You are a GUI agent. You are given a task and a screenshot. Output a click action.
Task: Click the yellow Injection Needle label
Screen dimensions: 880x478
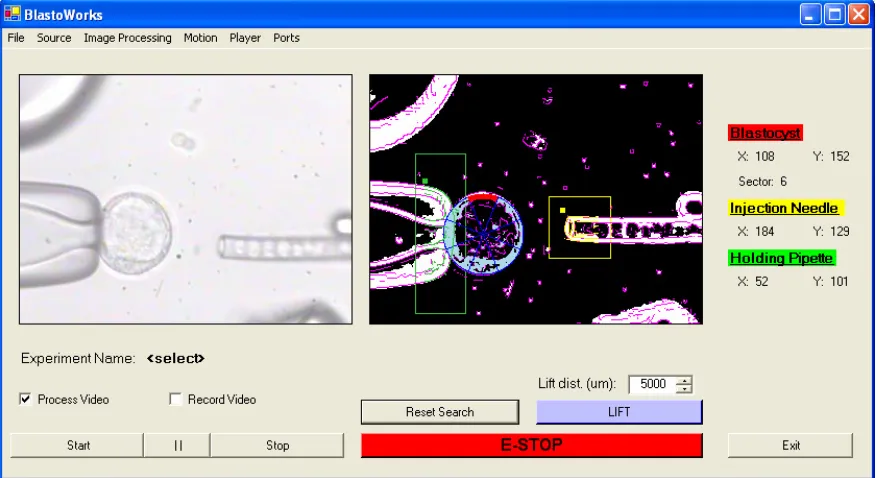785,208
